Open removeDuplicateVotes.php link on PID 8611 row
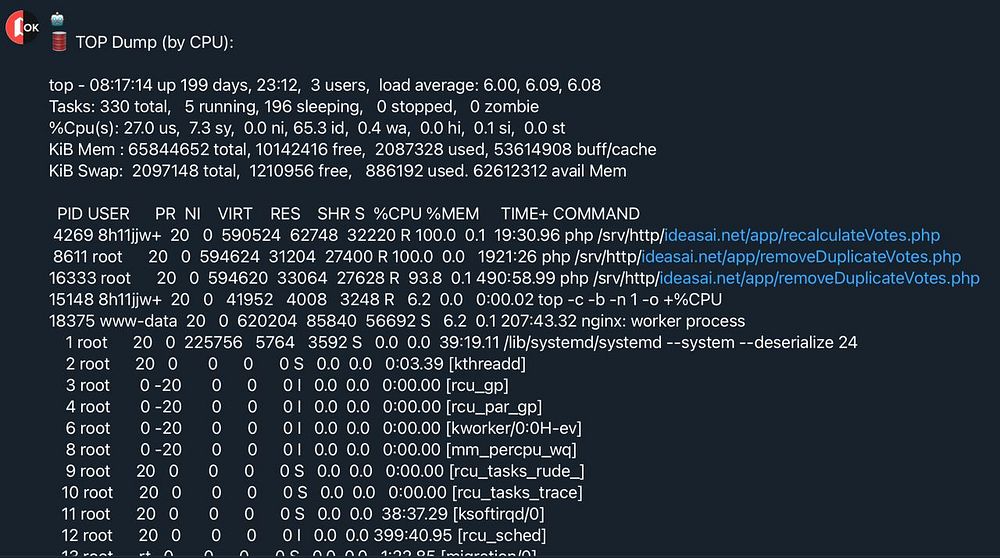The width and height of the screenshot is (1000, 558). click(x=801, y=257)
